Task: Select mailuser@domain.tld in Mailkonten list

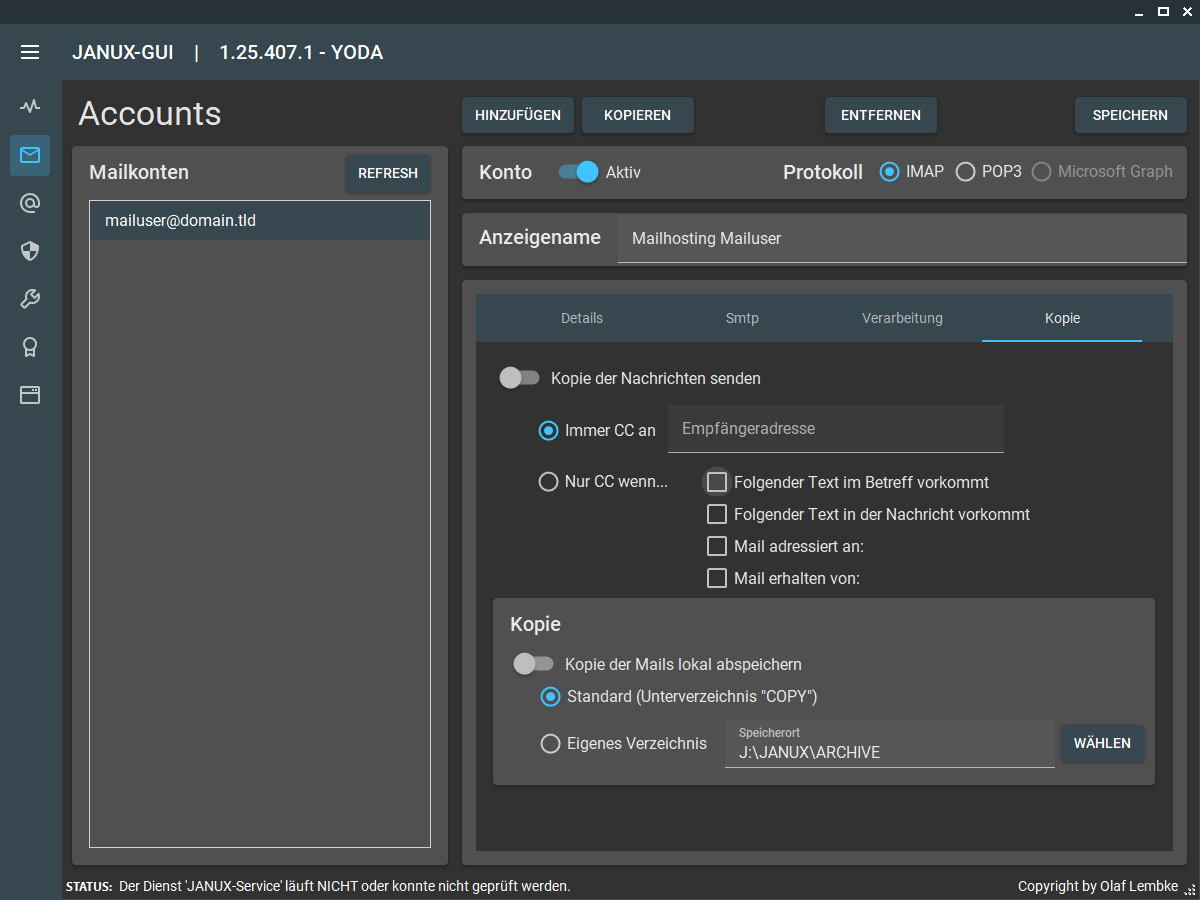Action: [260, 221]
